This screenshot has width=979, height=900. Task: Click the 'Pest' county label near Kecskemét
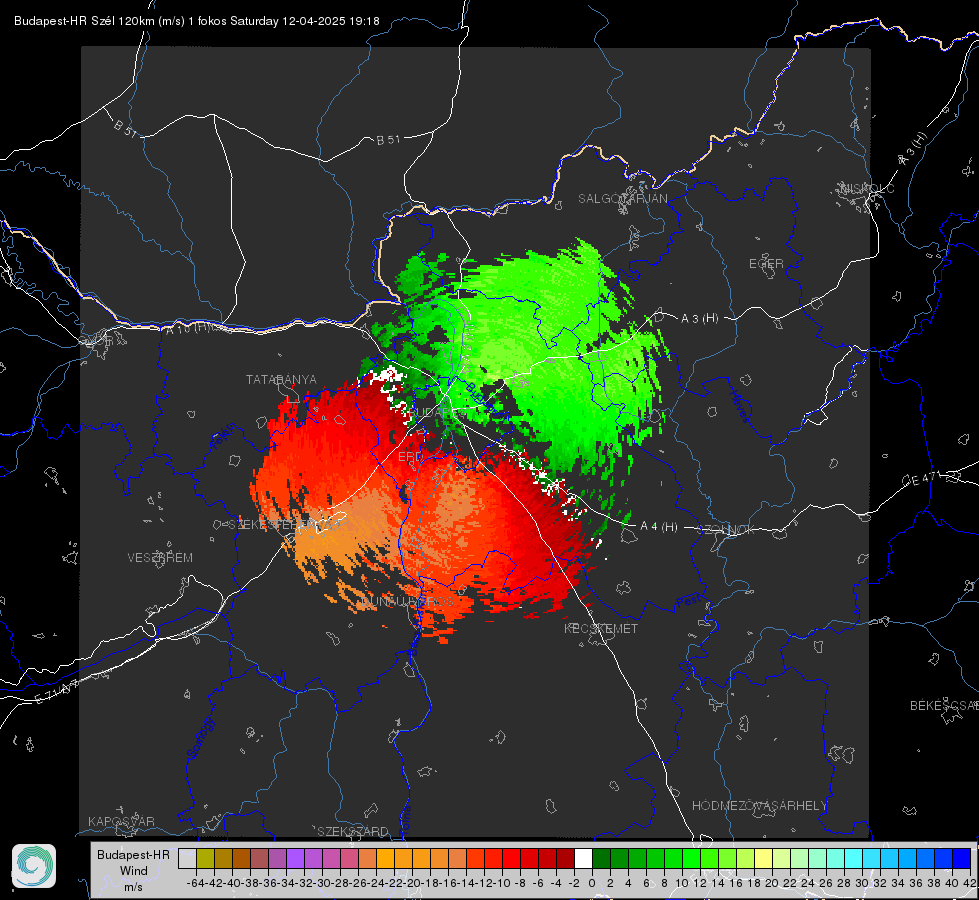point(689,602)
